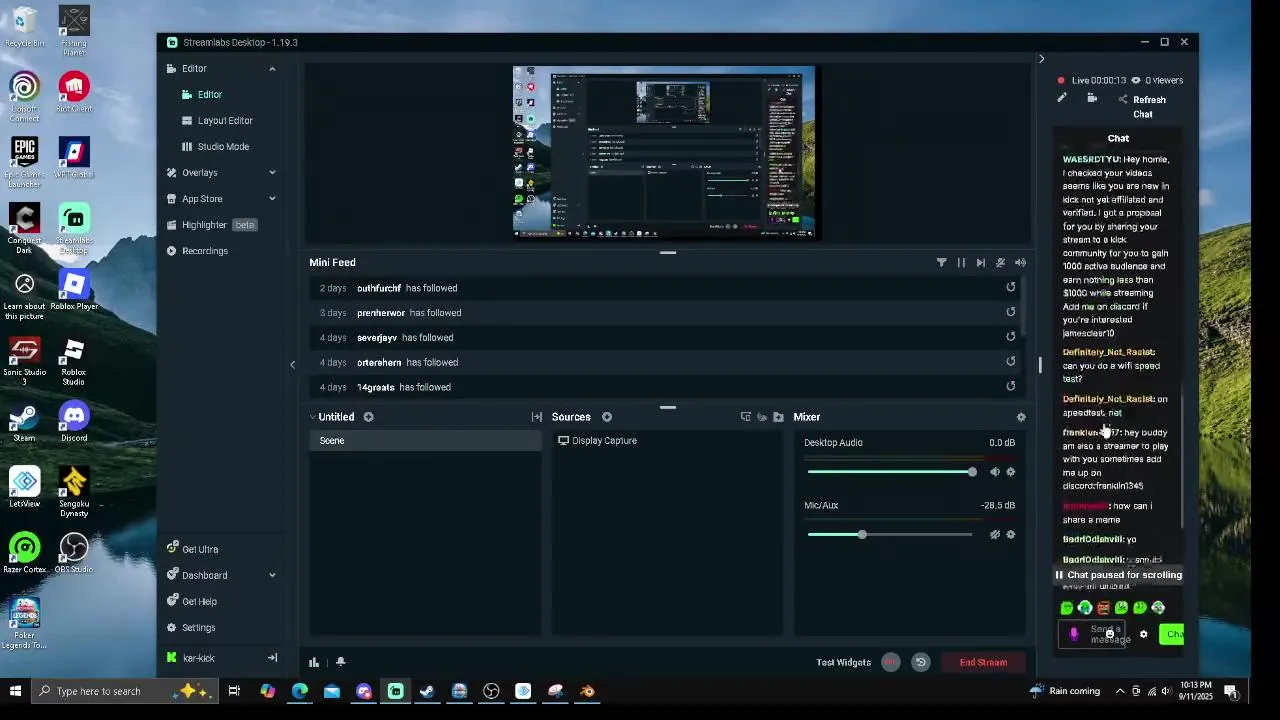
Task: Click Test Widgets
Action: [x=843, y=662]
